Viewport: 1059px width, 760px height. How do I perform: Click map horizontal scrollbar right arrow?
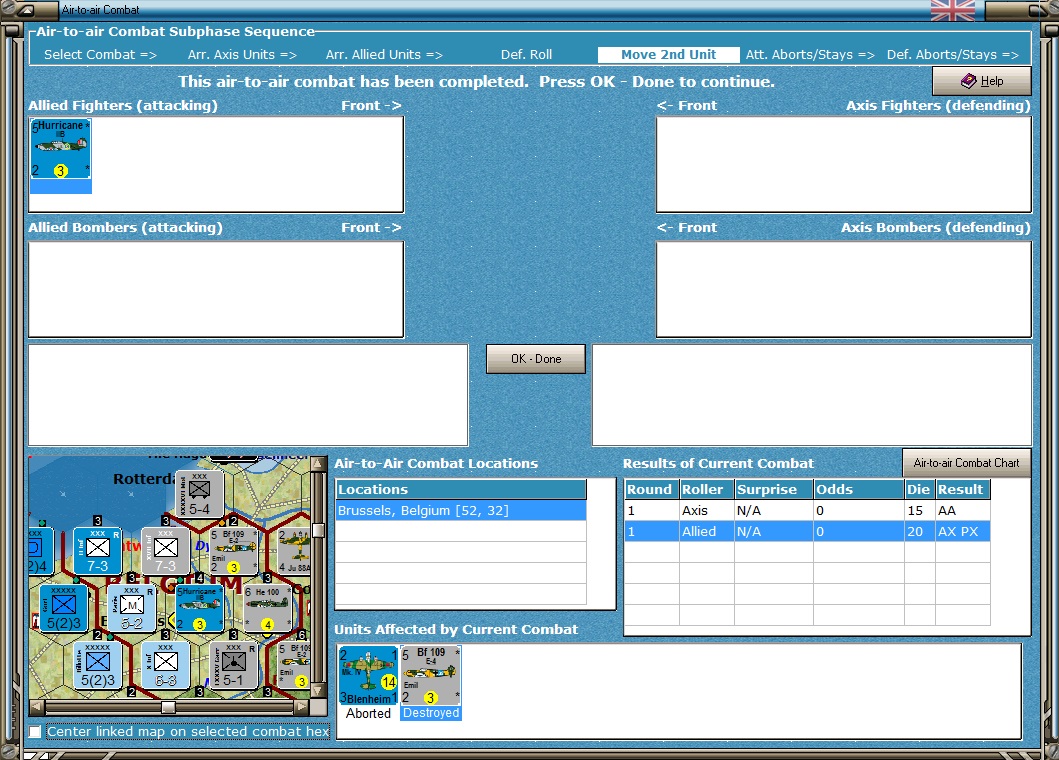click(x=301, y=707)
